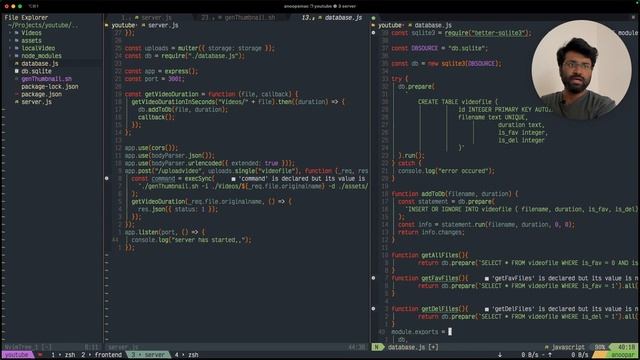Open genThumbnail.sh in the file explorer
The image size is (640, 360).
[x=46, y=79]
